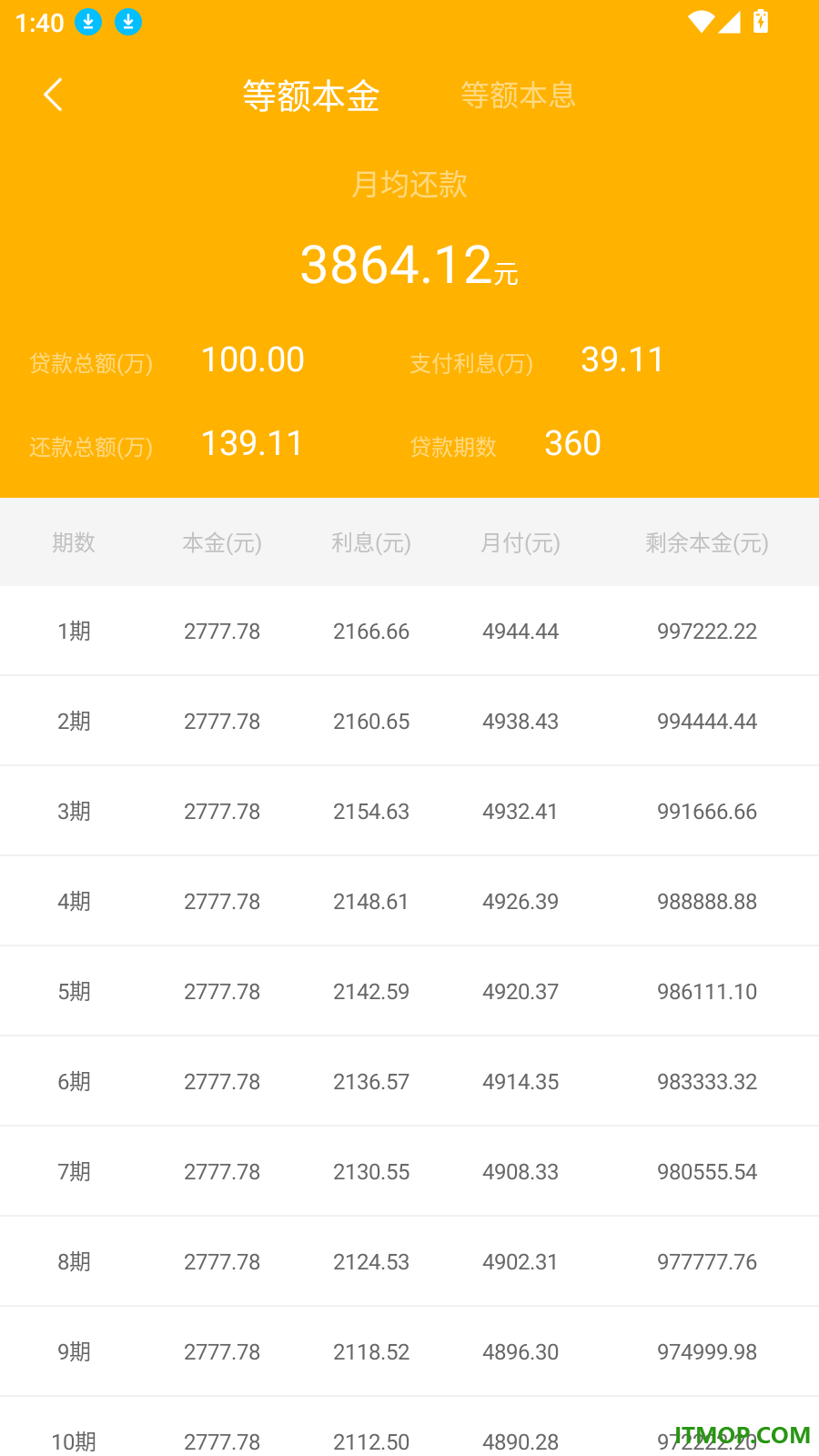The height and width of the screenshot is (1456, 819).
Task: Switch to the 等额本金 tab
Action: point(311,96)
